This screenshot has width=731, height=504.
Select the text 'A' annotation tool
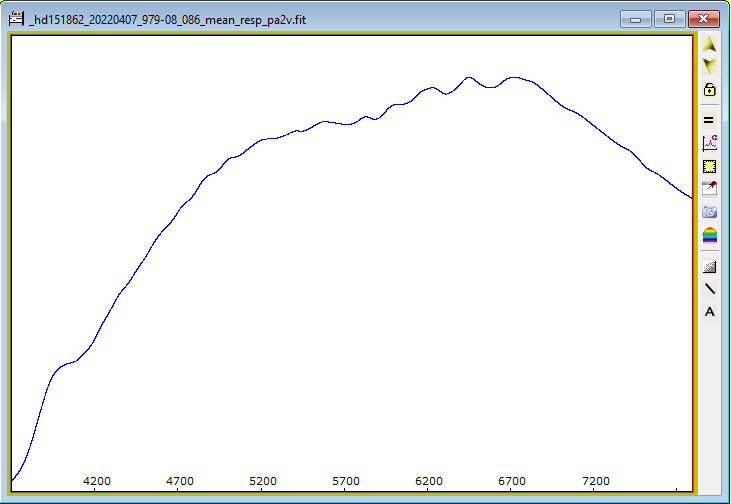(710, 312)
